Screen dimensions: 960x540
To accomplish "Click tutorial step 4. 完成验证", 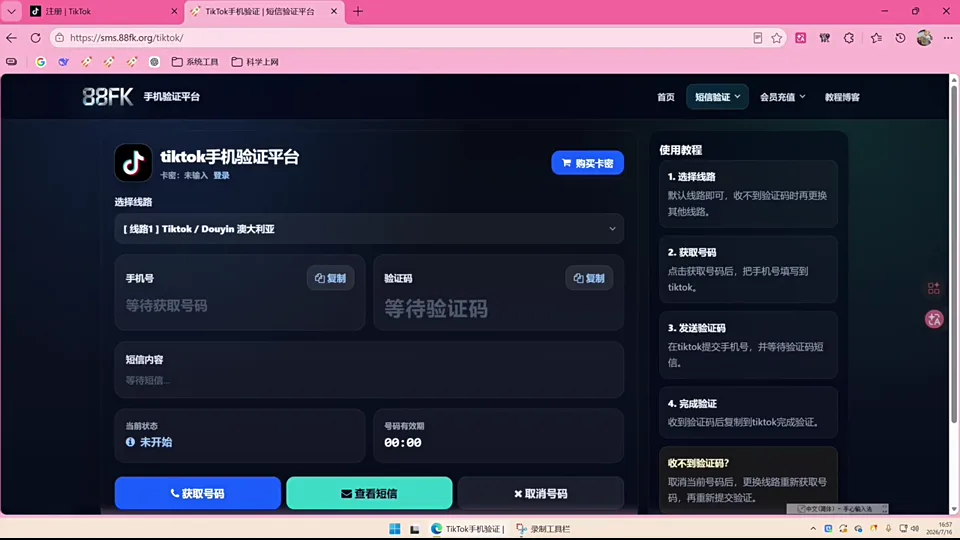I will (748, 413).
